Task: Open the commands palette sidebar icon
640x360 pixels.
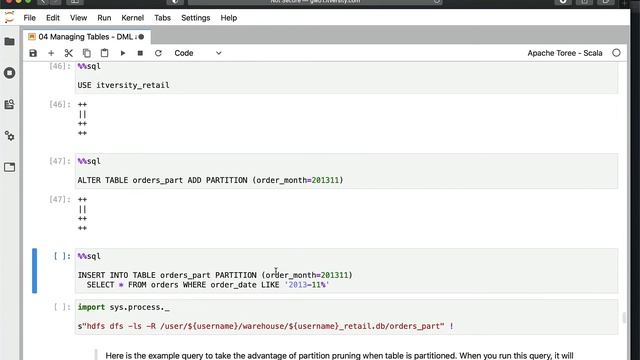Action: point(9,104)
